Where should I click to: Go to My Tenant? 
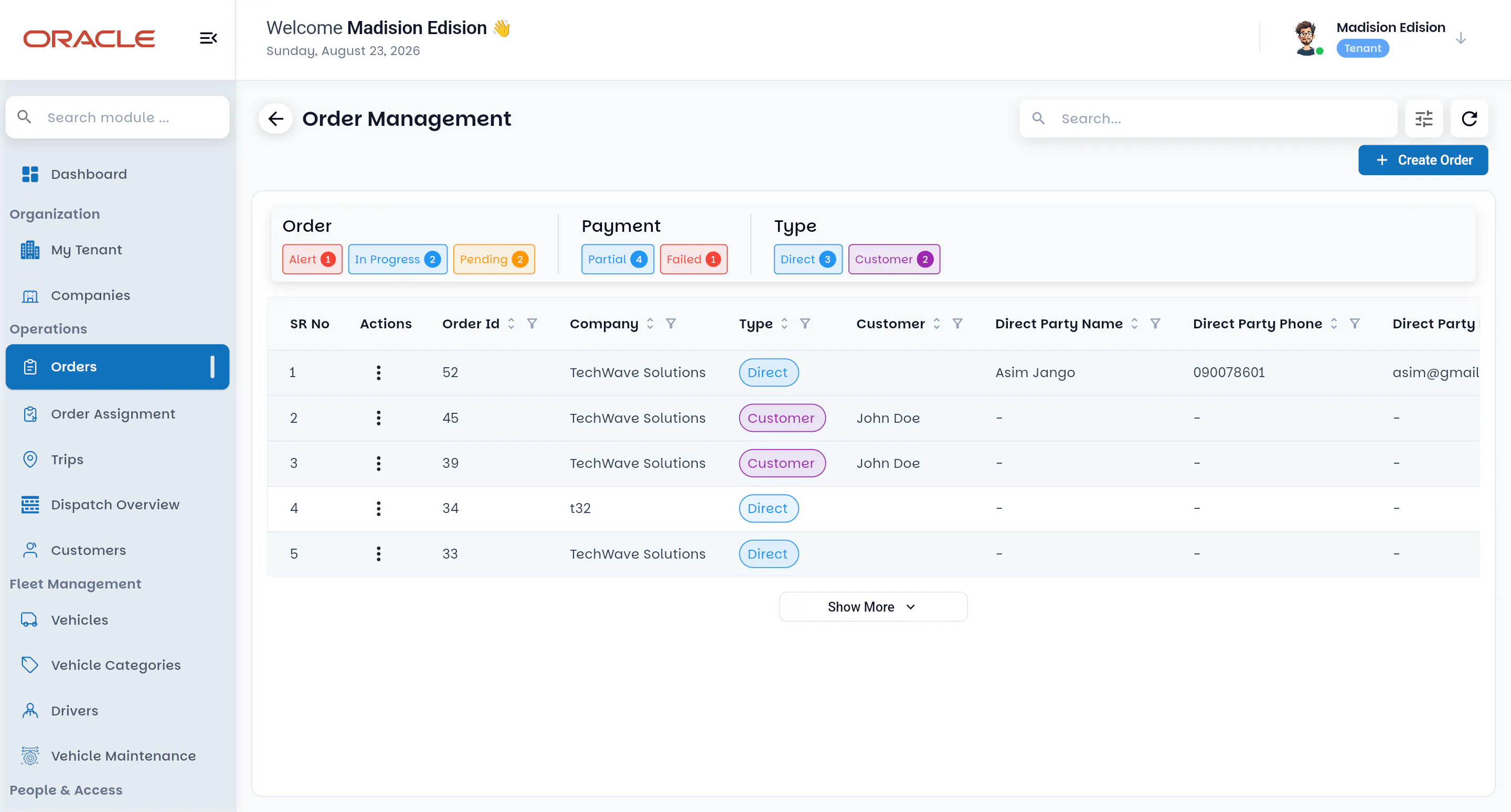pyautogui.click(x=118, y=250)
